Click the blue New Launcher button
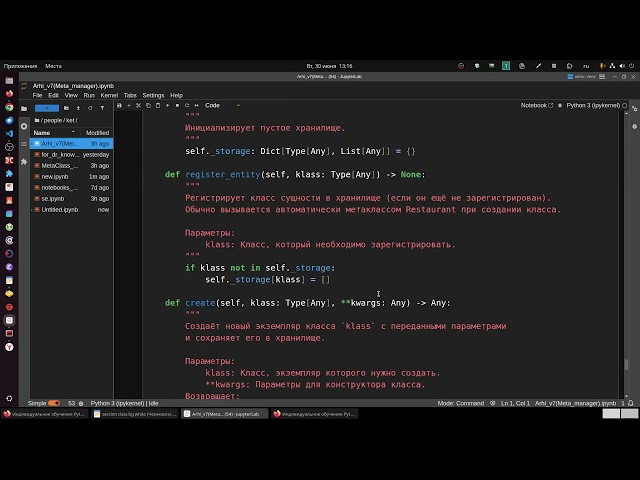The image size is (640, 480). 47,108
